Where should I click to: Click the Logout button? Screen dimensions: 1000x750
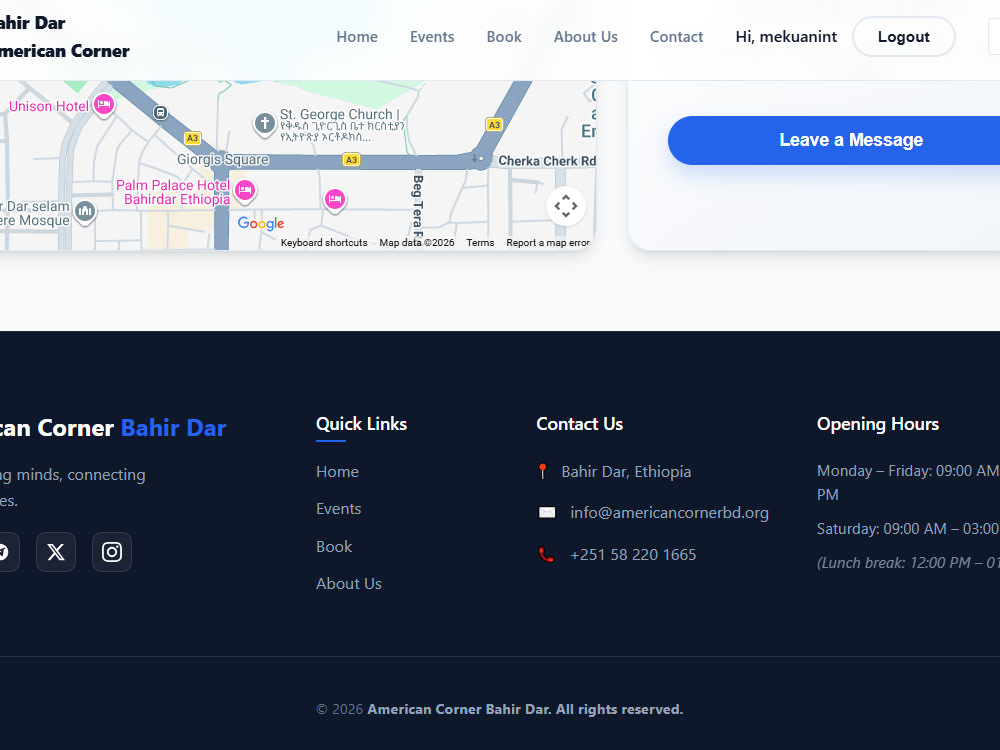coord(904,37)
